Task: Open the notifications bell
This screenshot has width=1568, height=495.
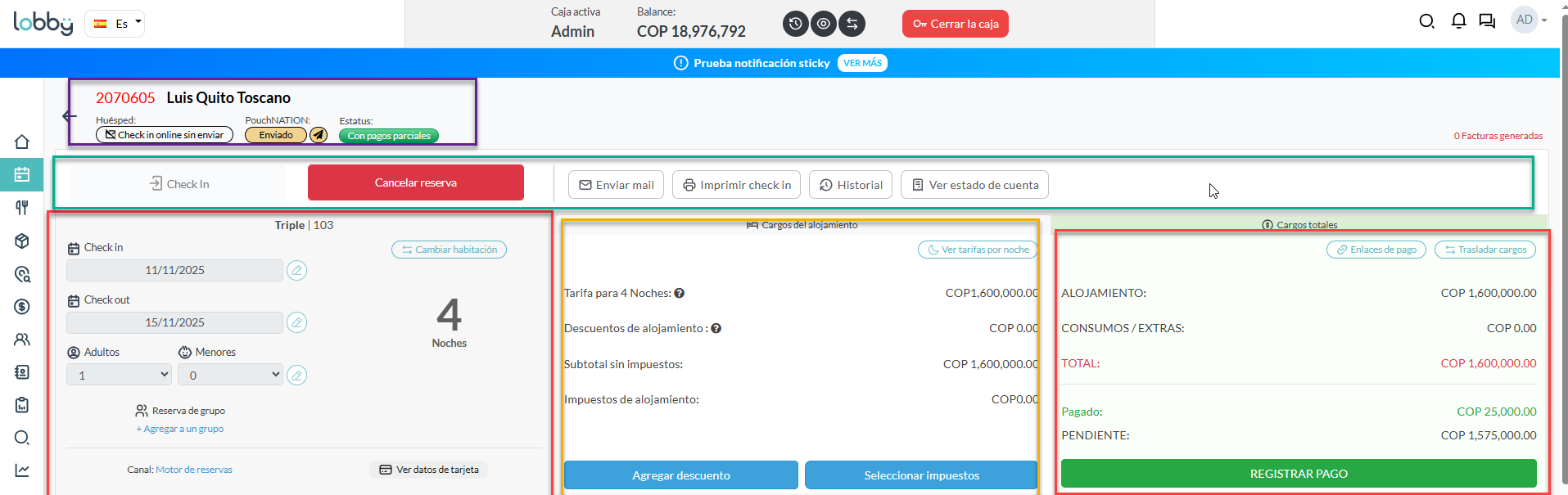Action: [x=1458, y=21]
